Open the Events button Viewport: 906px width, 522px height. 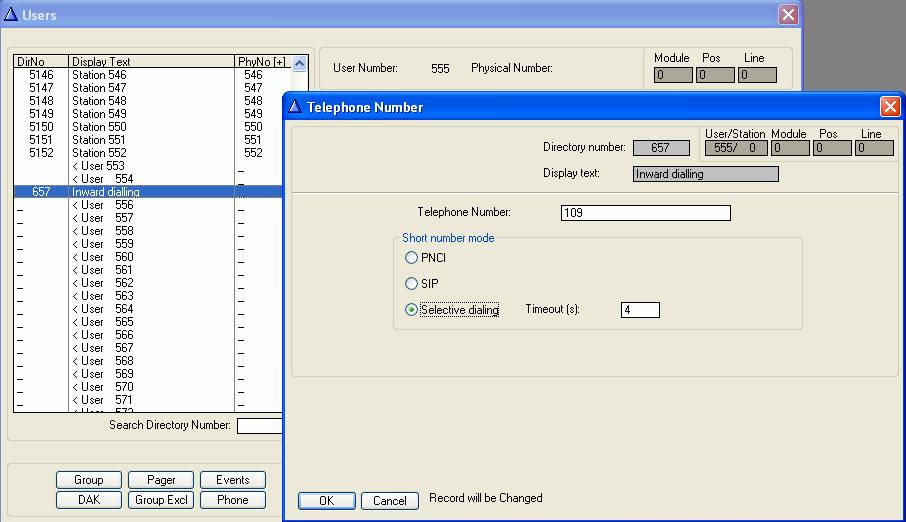pos(232,480)
